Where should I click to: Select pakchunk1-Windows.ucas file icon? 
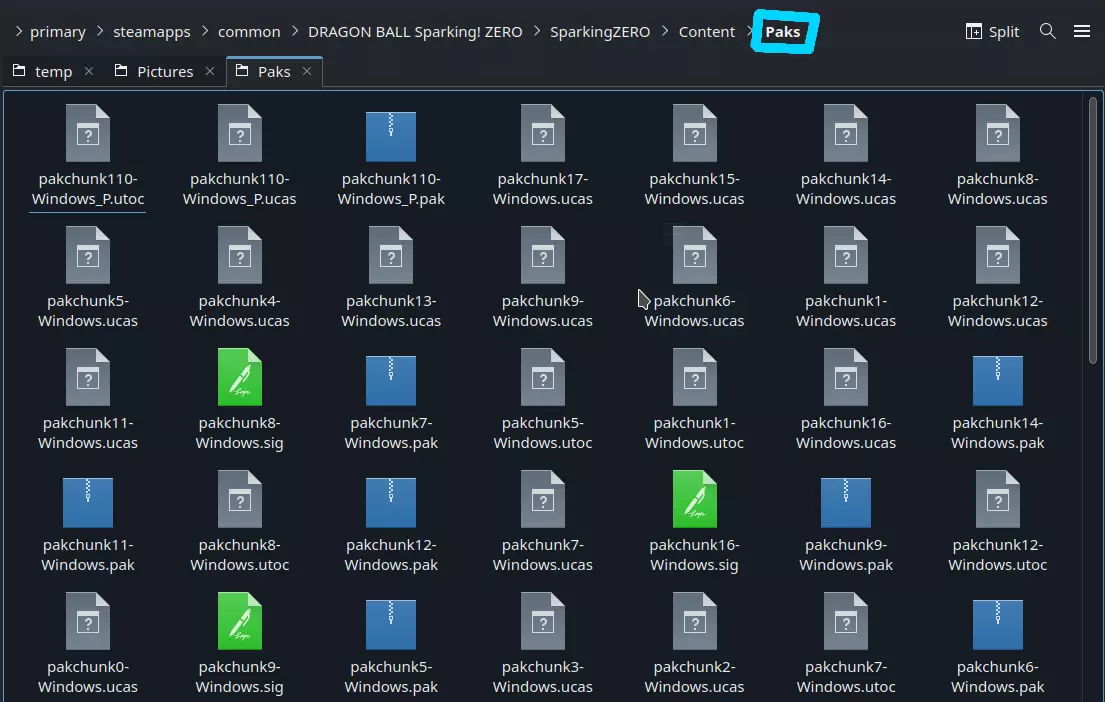tap(846, 255)
